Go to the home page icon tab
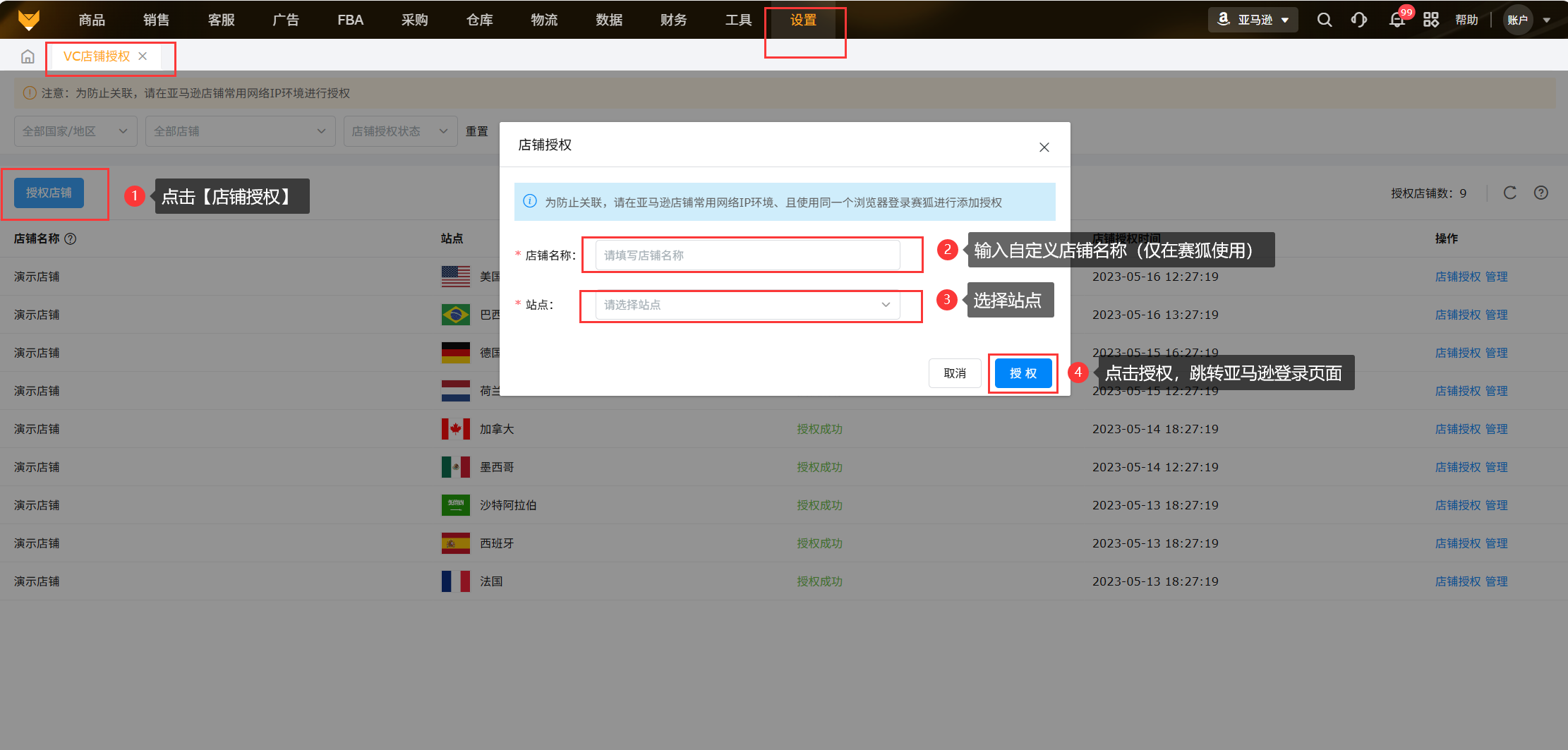Image resolution: width=1568 pixels, height=750 pixels. tap(28, 56)
